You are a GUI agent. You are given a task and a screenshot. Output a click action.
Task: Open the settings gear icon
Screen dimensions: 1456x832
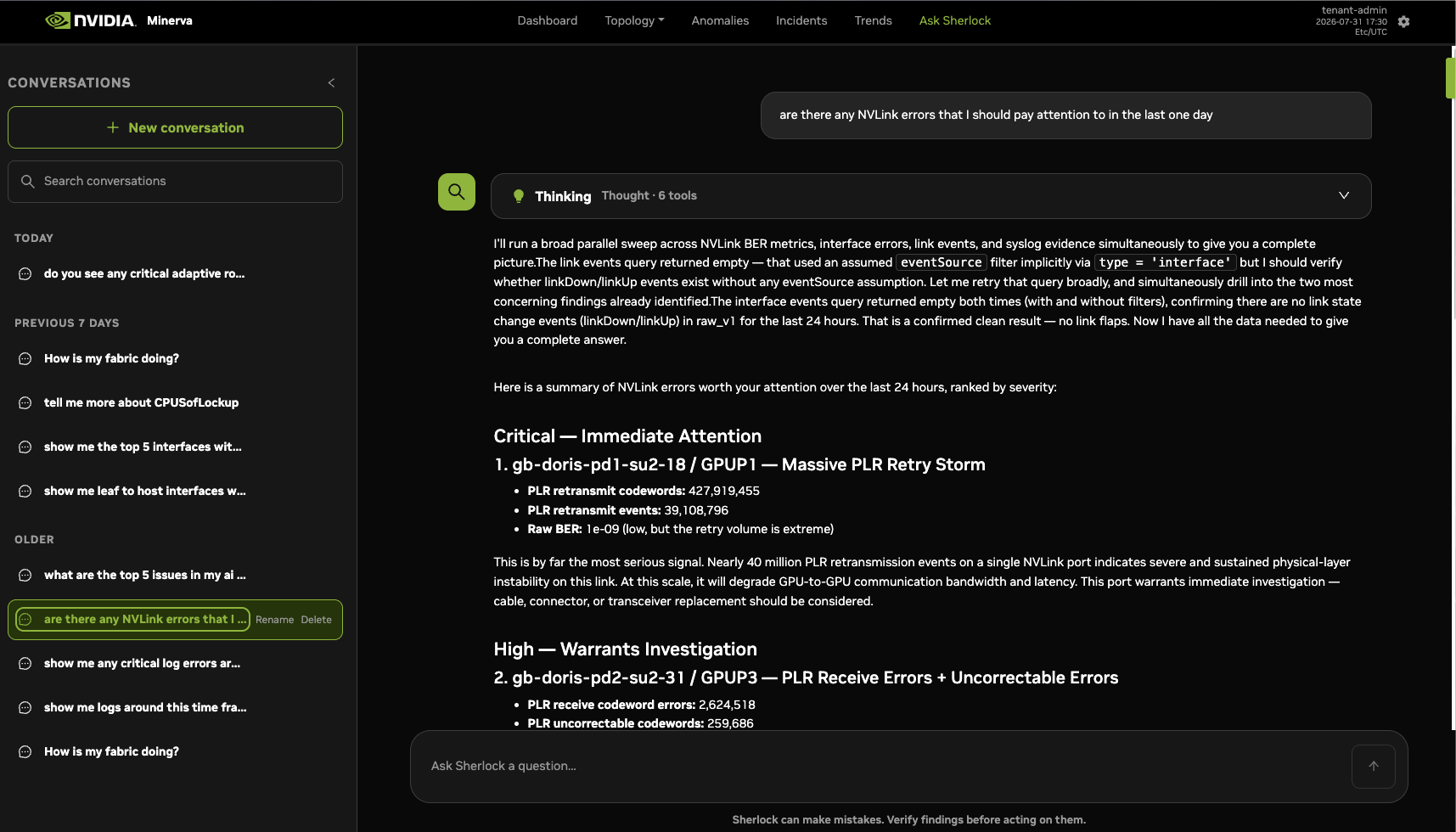(1403, 22)
